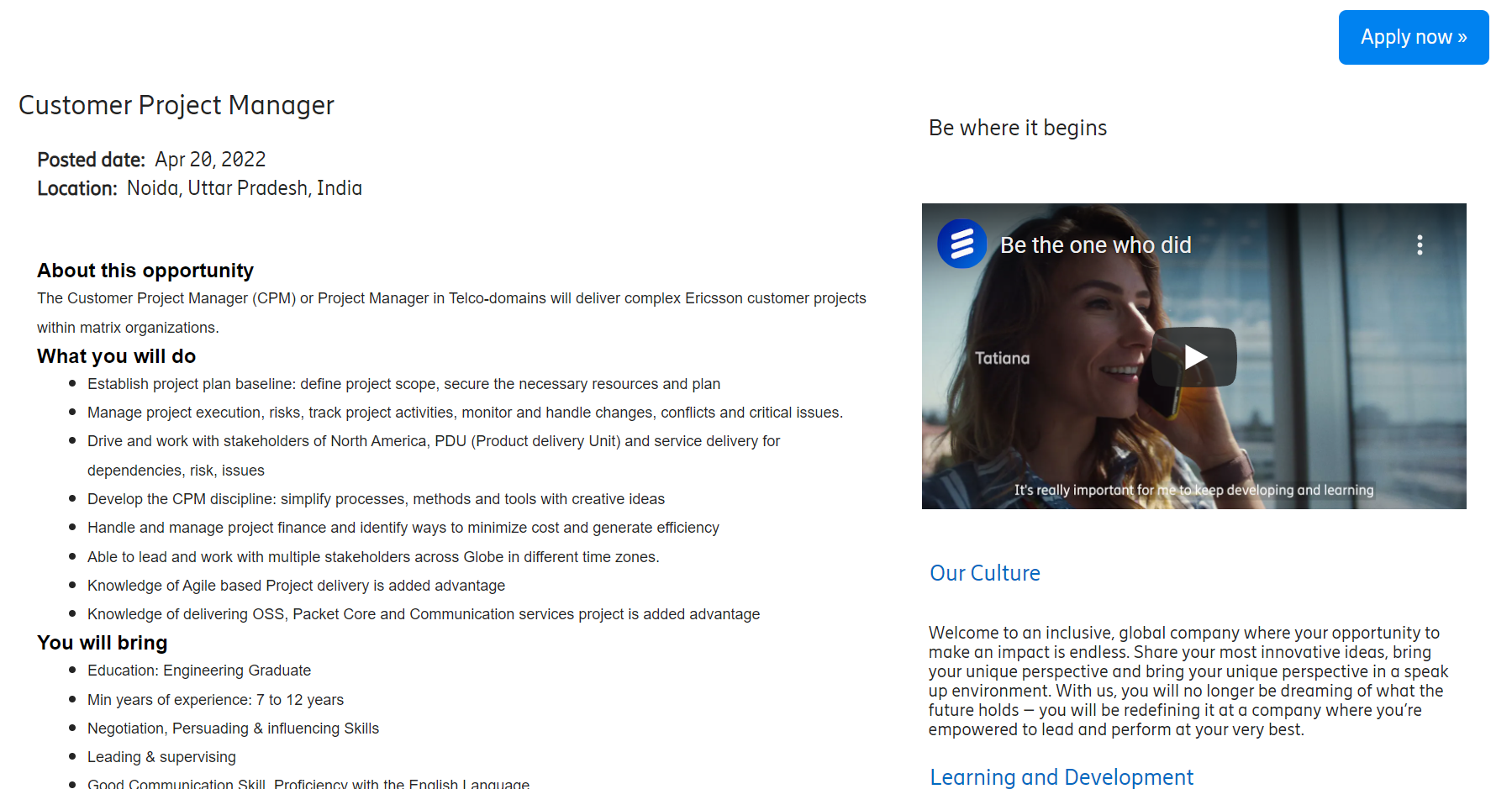Click the Leading & supervising bullet
The image size is (1512, 789).
(161, 757)
